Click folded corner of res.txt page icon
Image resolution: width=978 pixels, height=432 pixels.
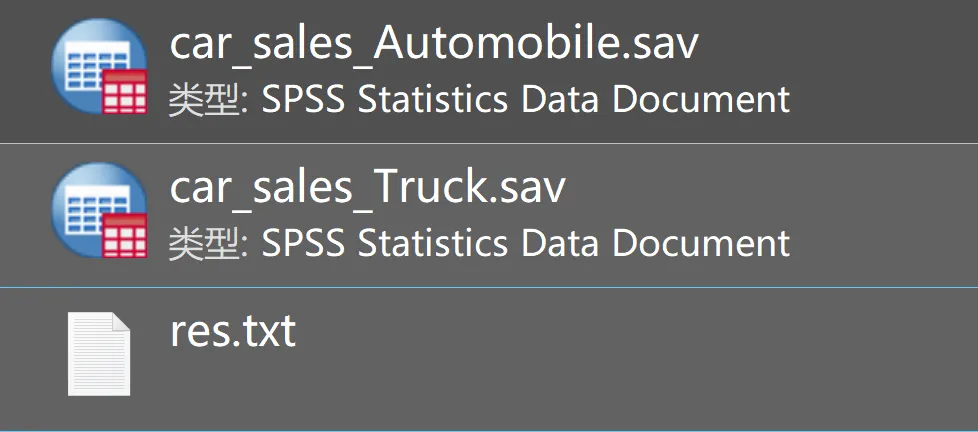click(120, 323)
